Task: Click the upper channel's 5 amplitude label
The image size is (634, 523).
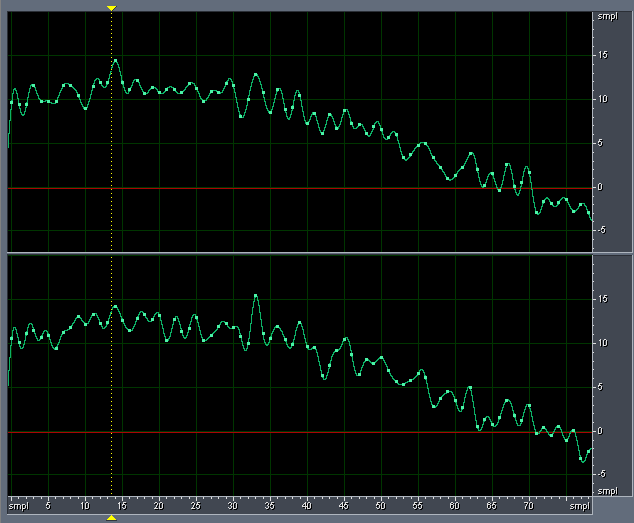Action: [x=600, y=143]
